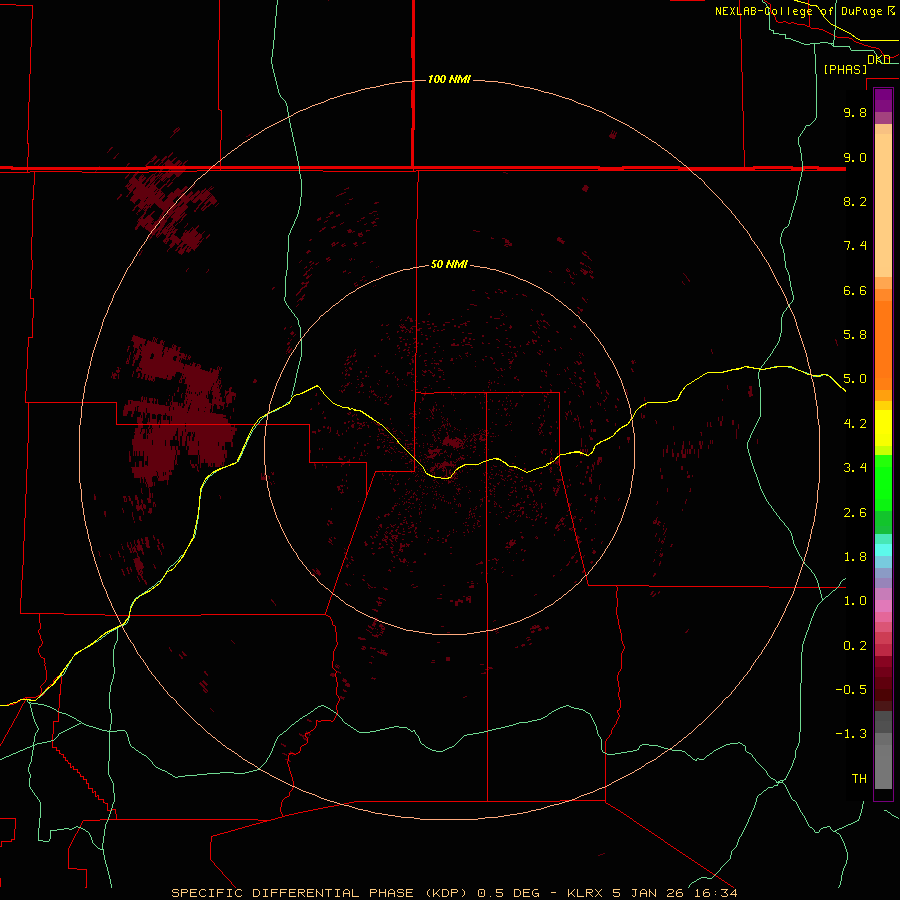Click the 6.6 color scale value
The height and width of the screenshot is (900, 900).
click(x=855, y=290)
